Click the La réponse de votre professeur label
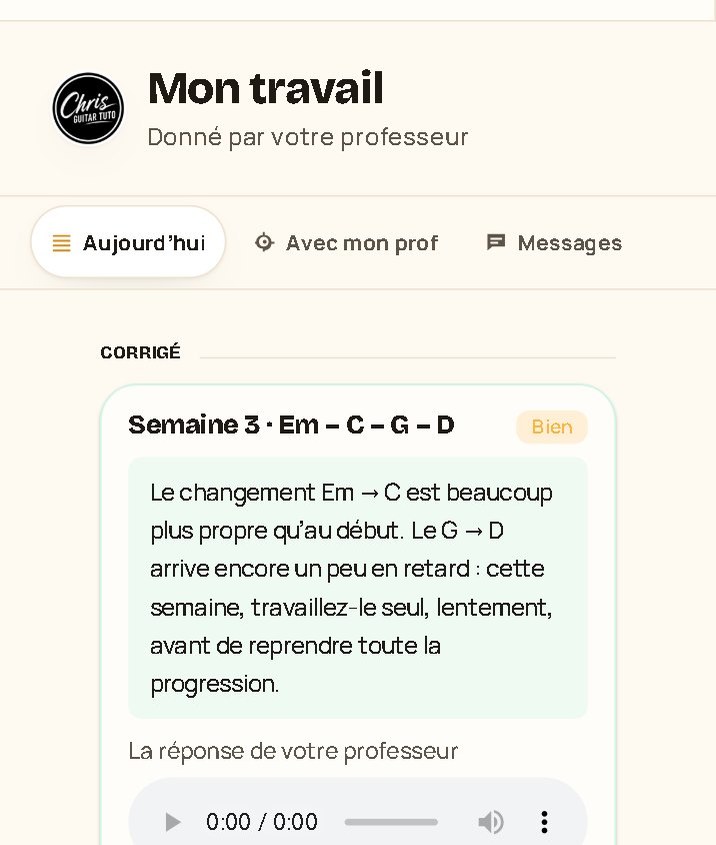This screenshot has width=716, height=845. [293, 751]
